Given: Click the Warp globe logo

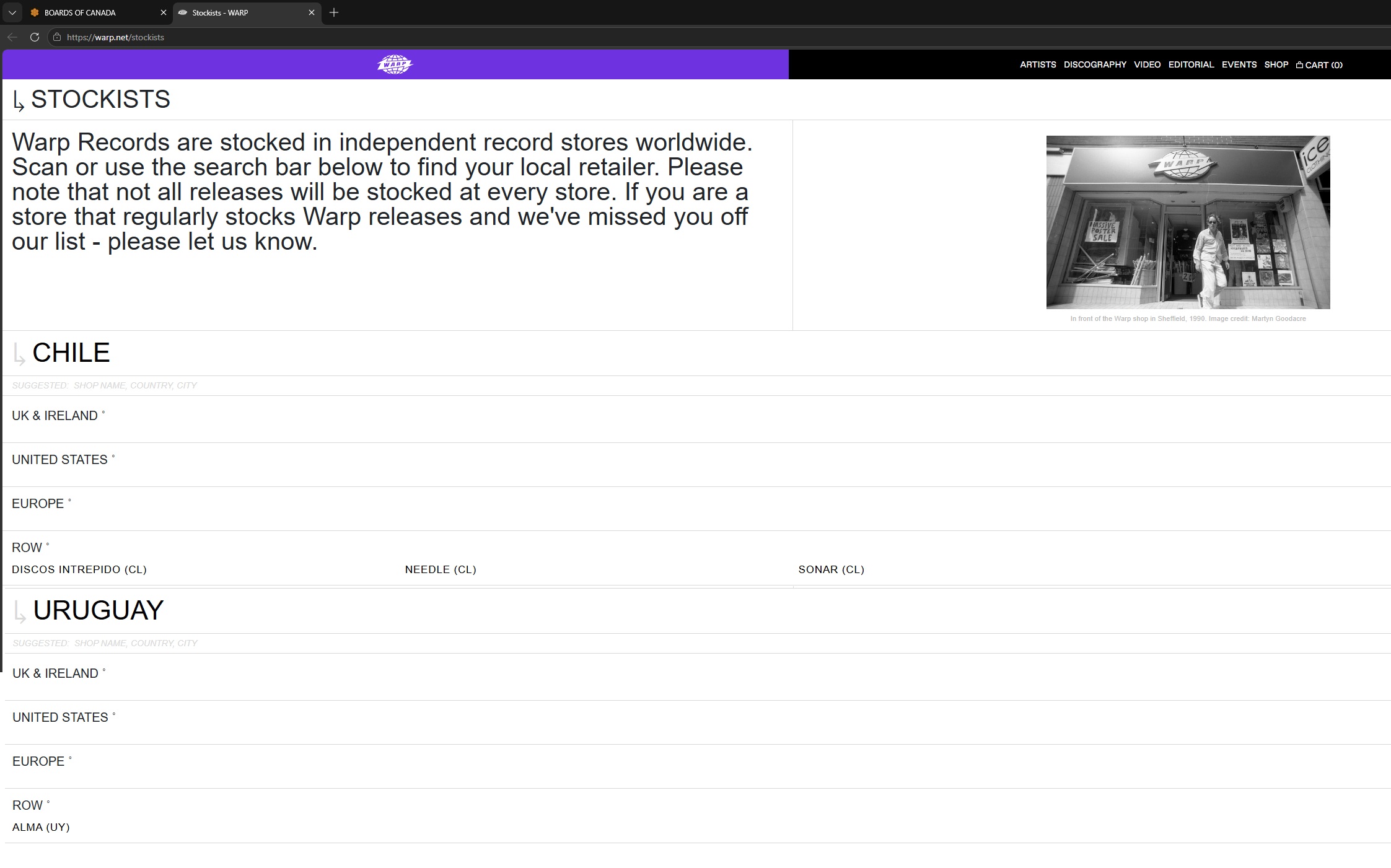Looking at the screenshot, I should [395, 64].
